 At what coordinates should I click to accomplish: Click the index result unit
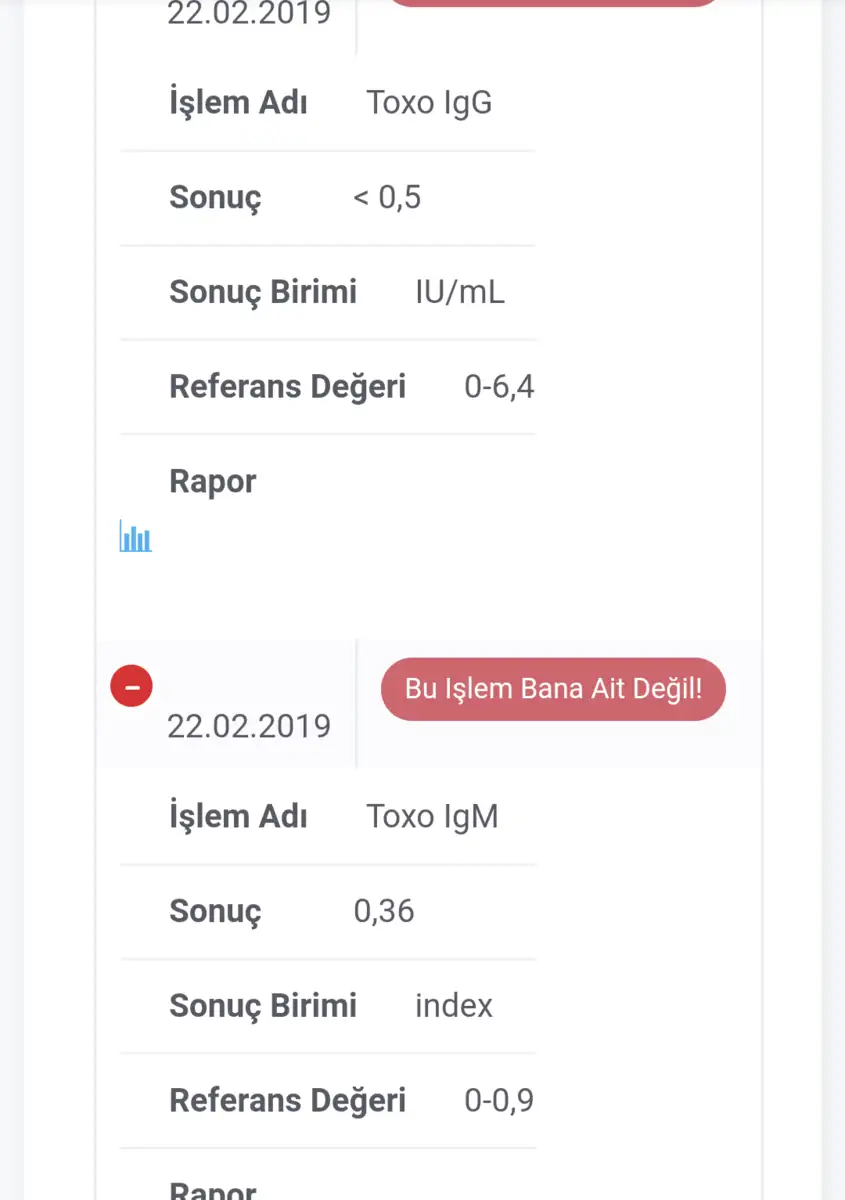click(454, 1005)
